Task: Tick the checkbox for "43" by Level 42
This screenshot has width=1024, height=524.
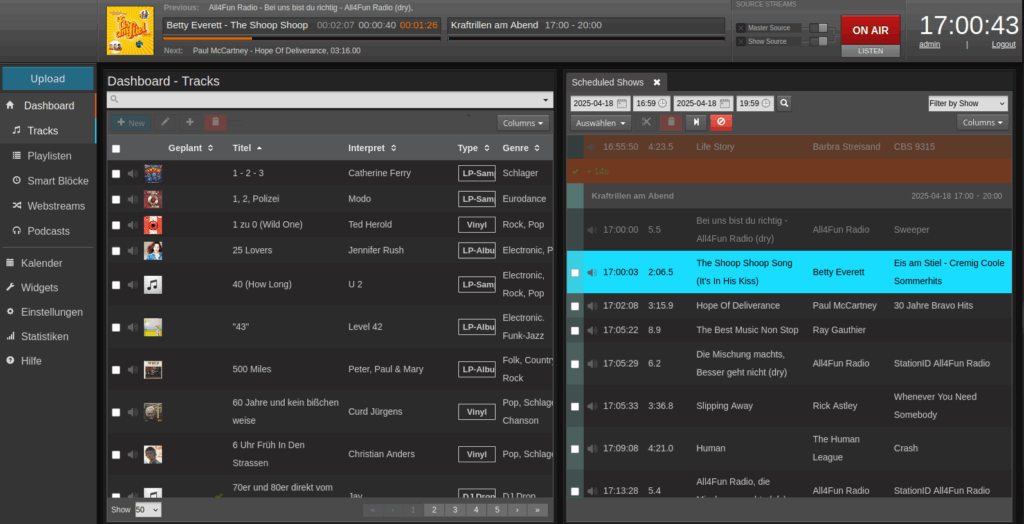Action: pos(116,327)
